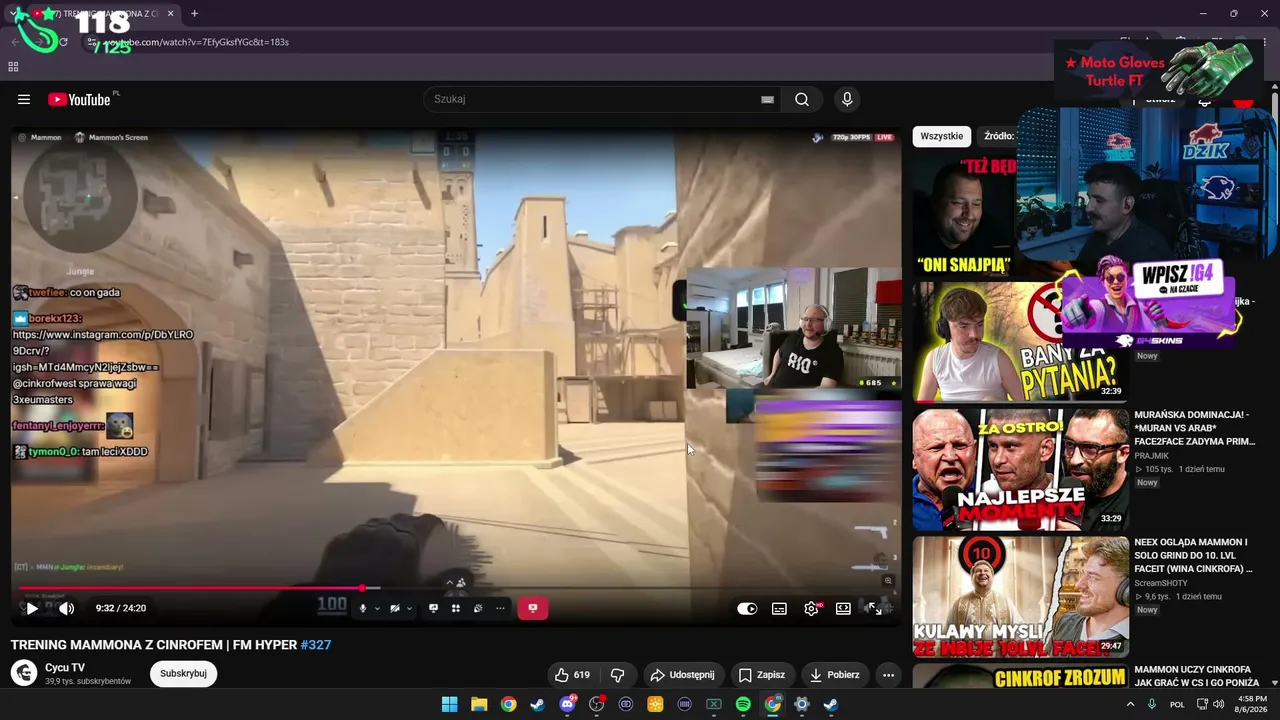Enter fullscreen video mode
The image size is (1280, 720).
pos(874,608)
